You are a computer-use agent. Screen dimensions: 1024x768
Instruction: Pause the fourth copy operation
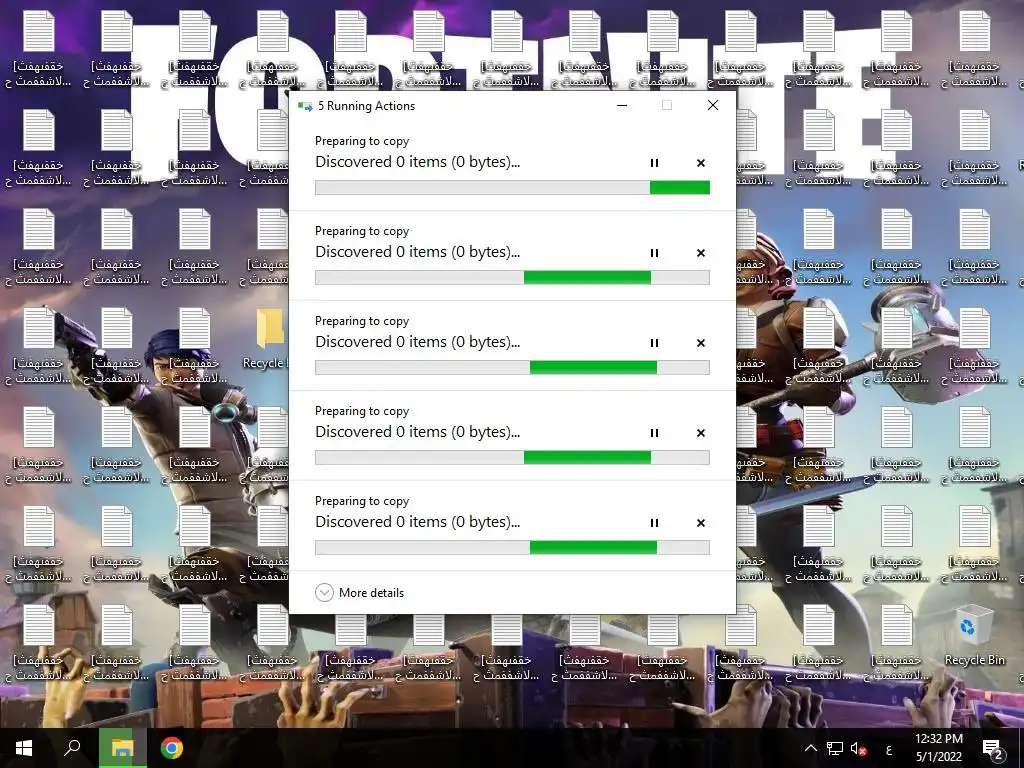click(654, 433)
